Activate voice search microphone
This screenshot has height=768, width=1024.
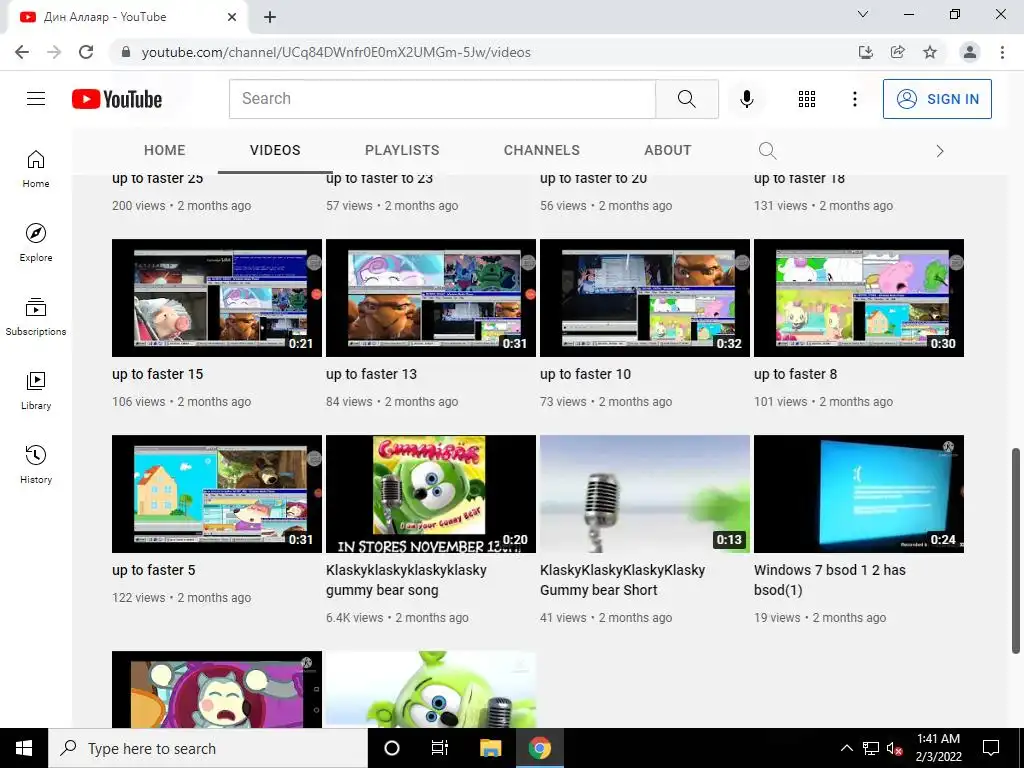[746, 99]
